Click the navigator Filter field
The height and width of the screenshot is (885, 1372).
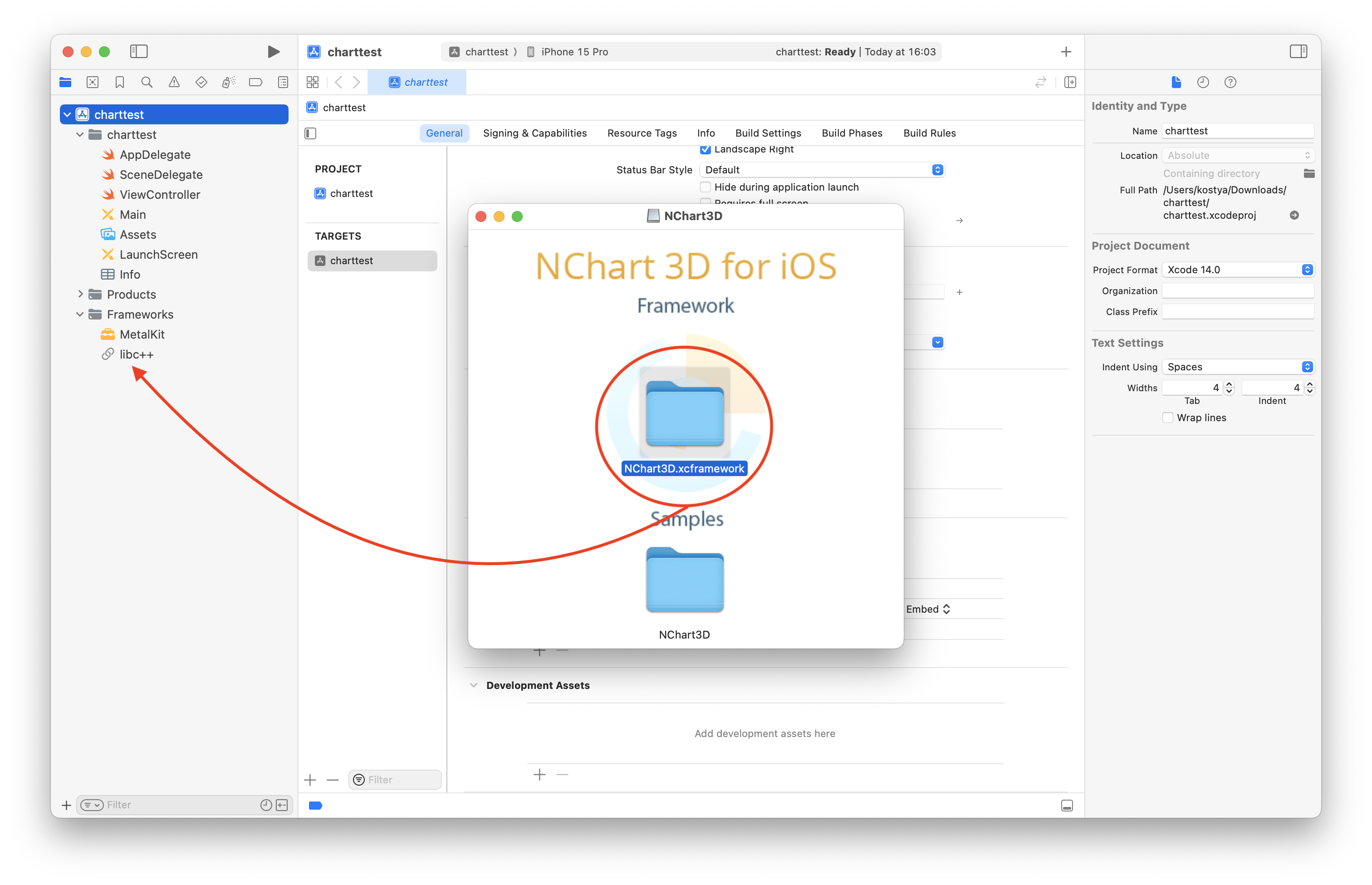point(185,805)
